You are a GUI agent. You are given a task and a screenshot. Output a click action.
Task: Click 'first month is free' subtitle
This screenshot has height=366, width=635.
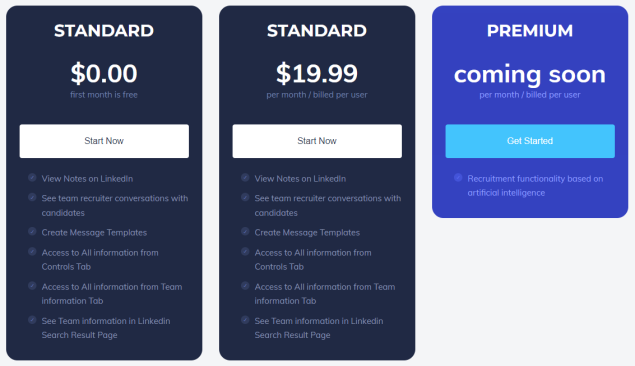[104, 95]
